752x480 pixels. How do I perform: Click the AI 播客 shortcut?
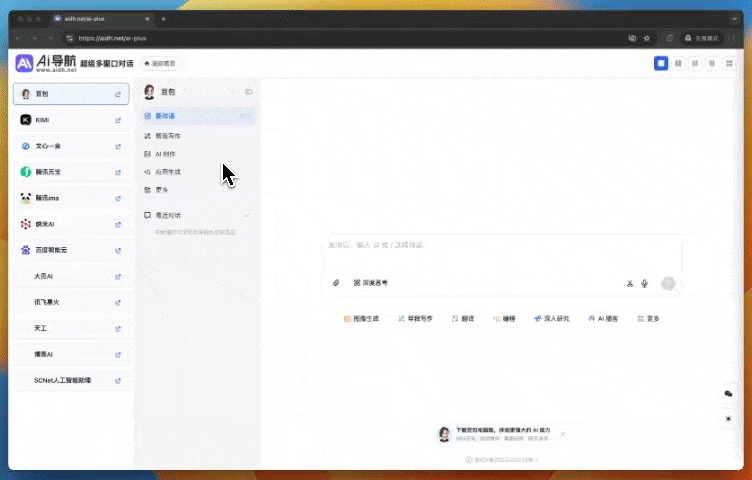click(x=603, y=319)
